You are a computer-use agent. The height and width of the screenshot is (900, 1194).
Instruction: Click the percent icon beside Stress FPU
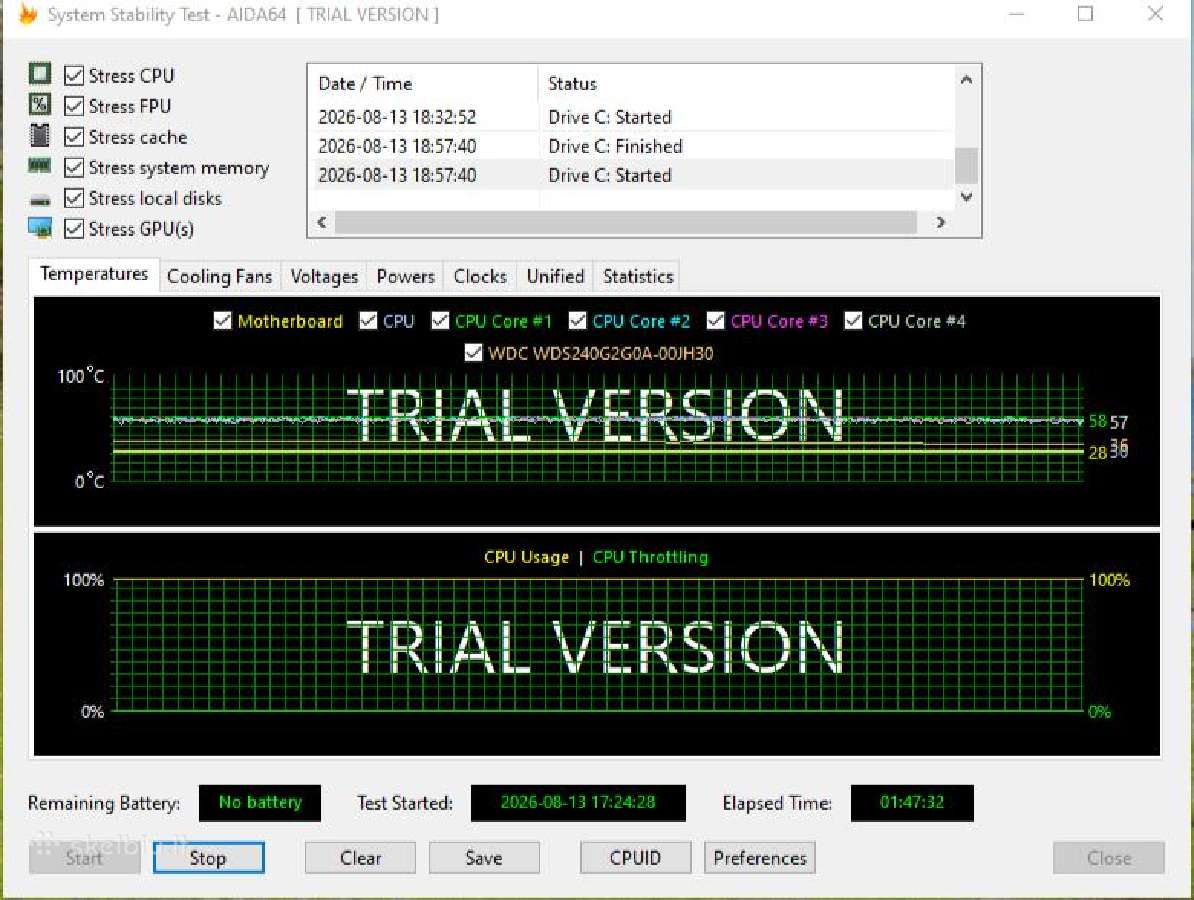(x=40, y=104)
